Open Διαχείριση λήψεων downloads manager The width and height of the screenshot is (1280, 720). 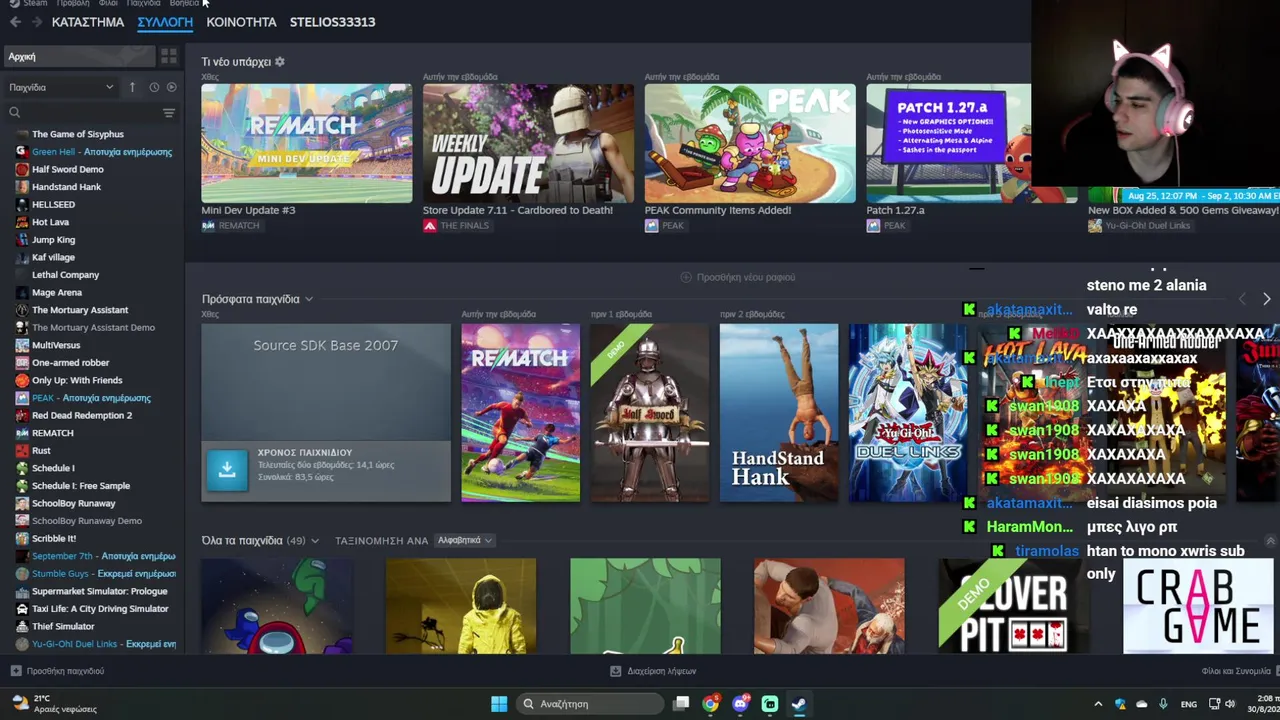(x=653, y=671)
